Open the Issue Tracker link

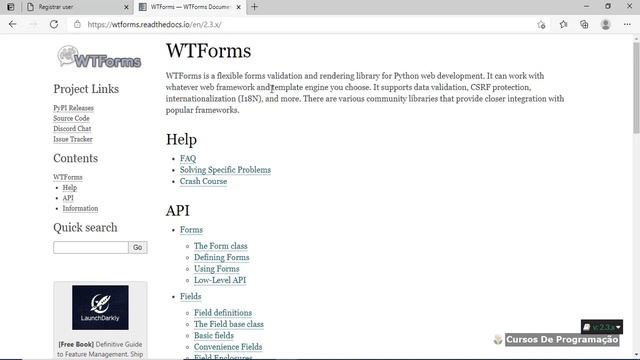[73, 139]
